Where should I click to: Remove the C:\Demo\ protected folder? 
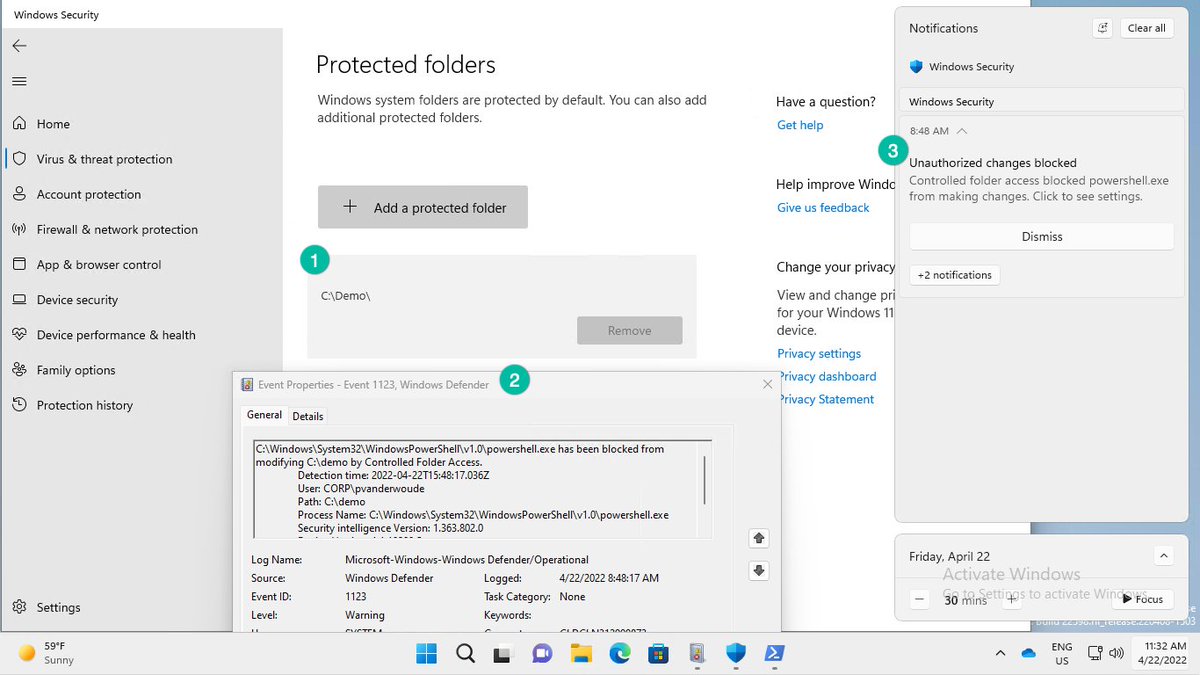tap(629, 330)
